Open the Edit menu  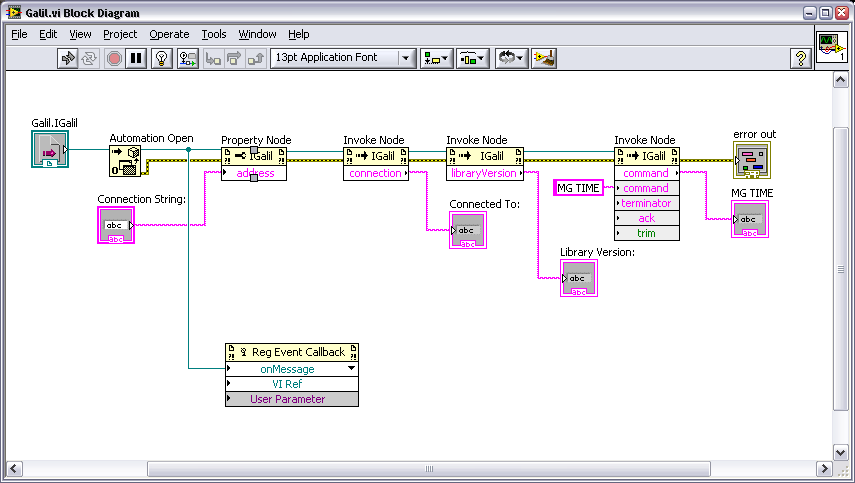click(x=48, y=34)
